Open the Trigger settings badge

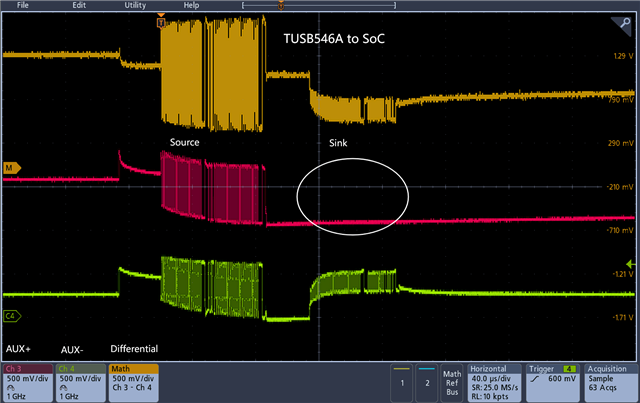[x=553, y=383]
